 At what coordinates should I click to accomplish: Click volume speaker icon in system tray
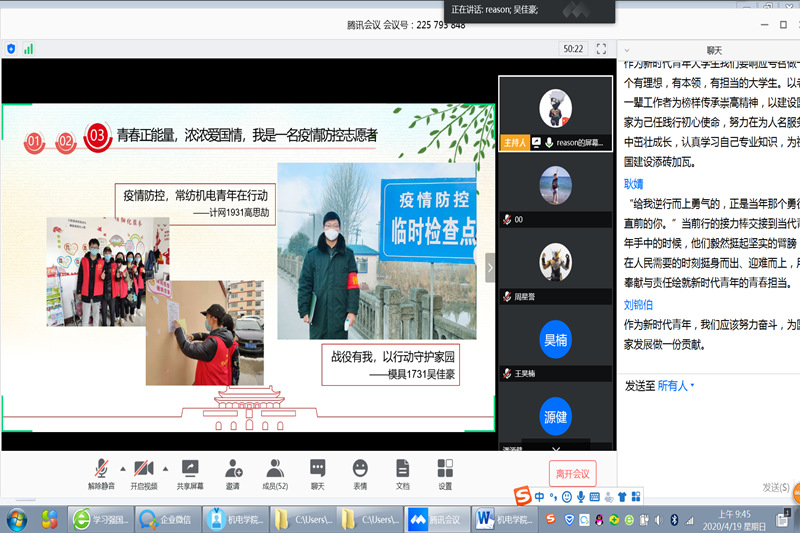pyautogui.click(x=659, y=520)
